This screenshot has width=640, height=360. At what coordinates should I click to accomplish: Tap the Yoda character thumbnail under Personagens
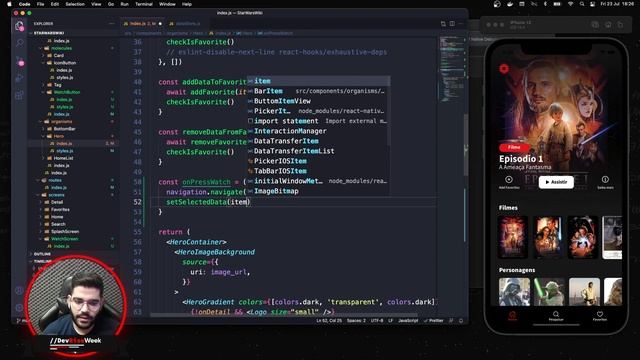[x=549, y=291]
